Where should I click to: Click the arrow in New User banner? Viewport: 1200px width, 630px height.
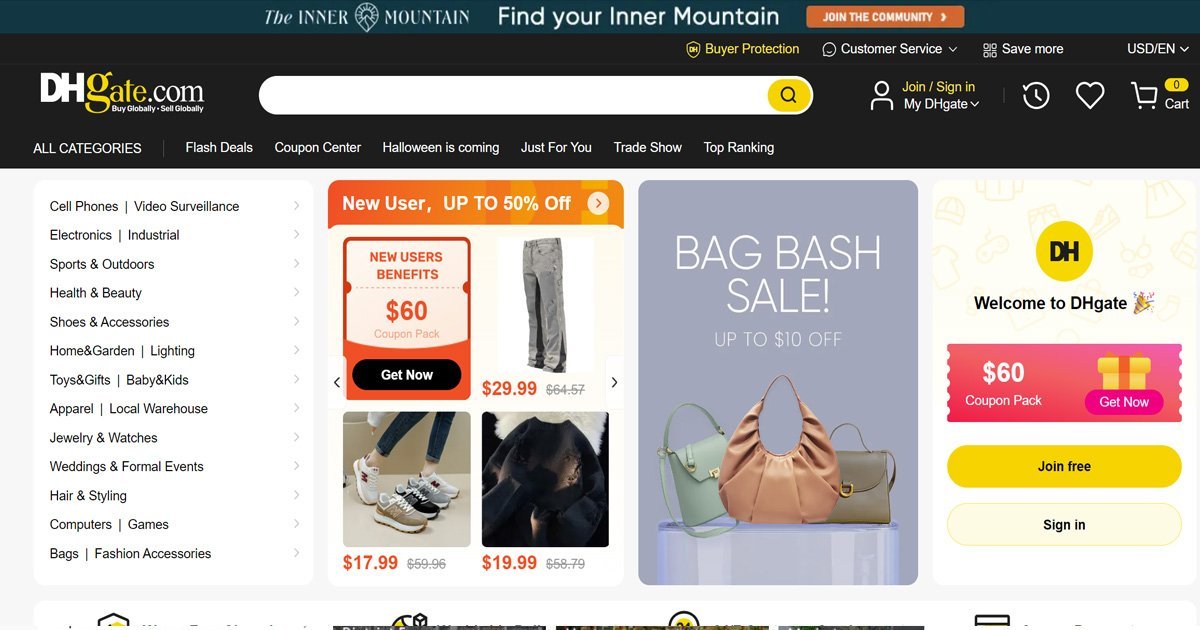click(598, 203)
